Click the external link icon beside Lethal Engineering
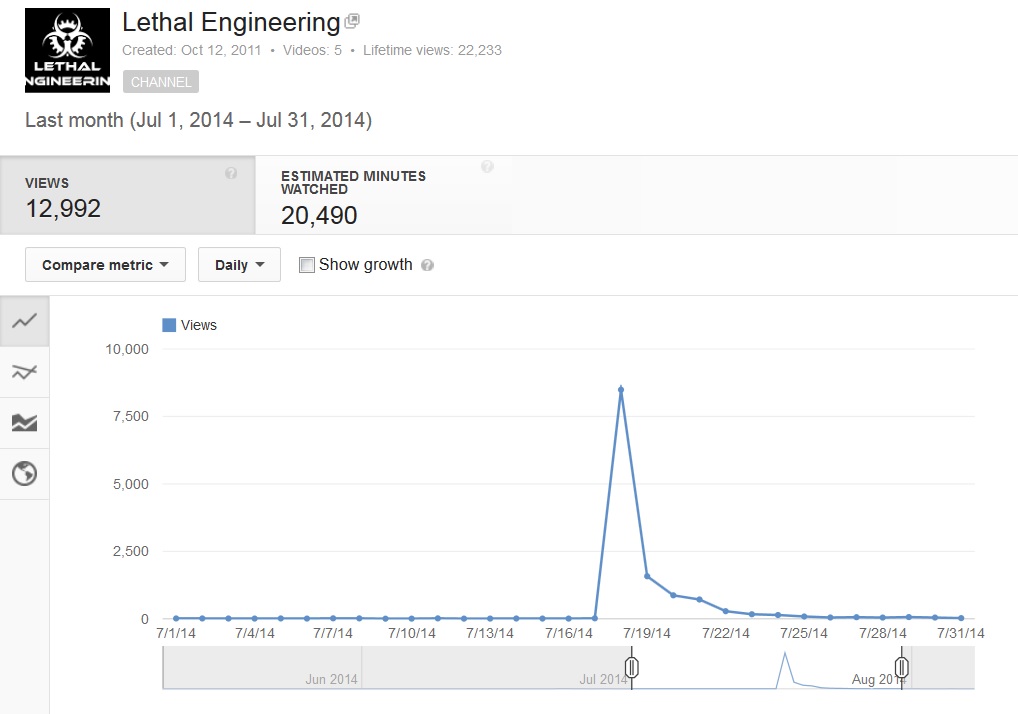This screenshot has width=1018, height=714. pos(354,21)
